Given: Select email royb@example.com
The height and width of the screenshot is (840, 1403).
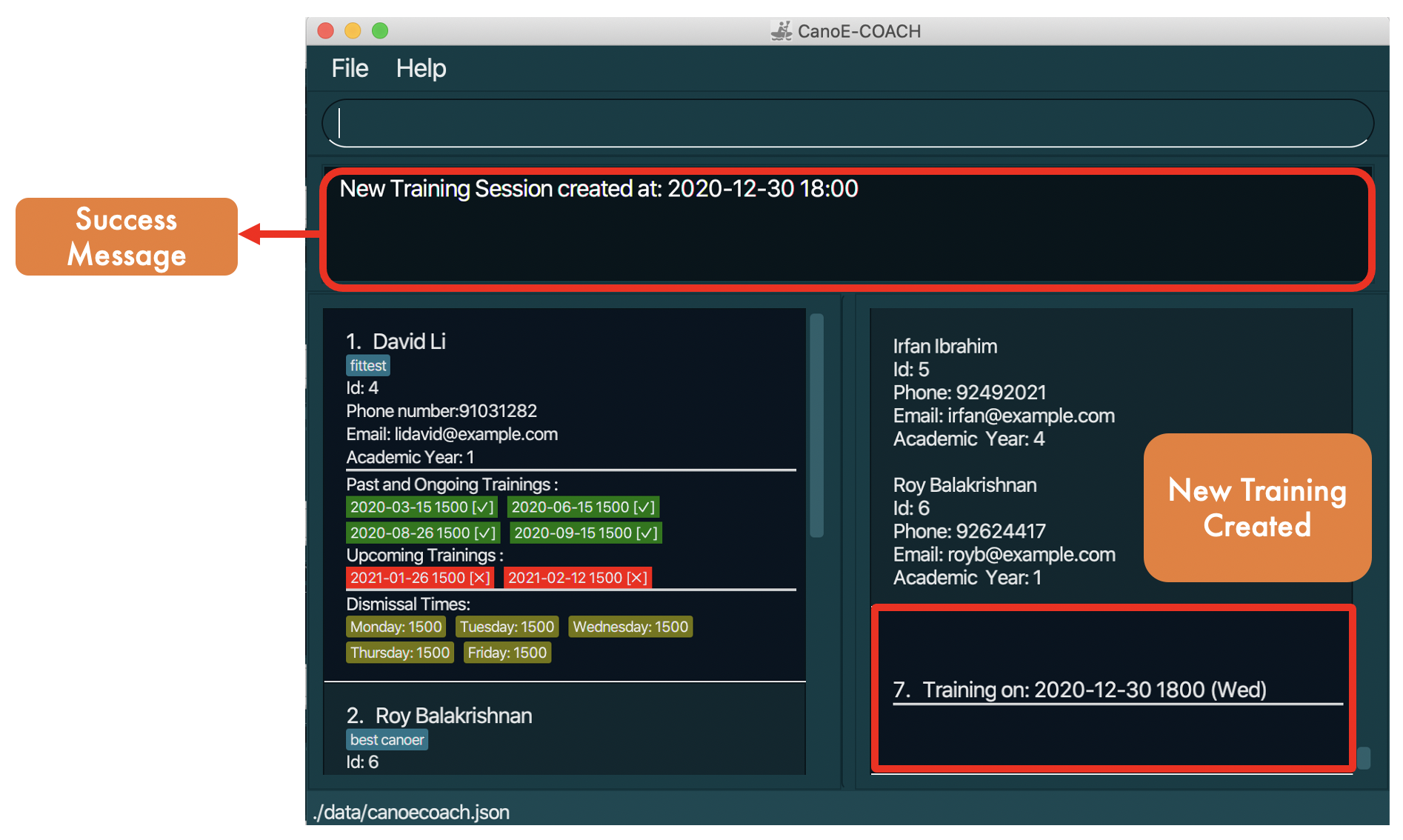Looking at the screenshot, I should pyautogui.click(x=1032, y=554).
